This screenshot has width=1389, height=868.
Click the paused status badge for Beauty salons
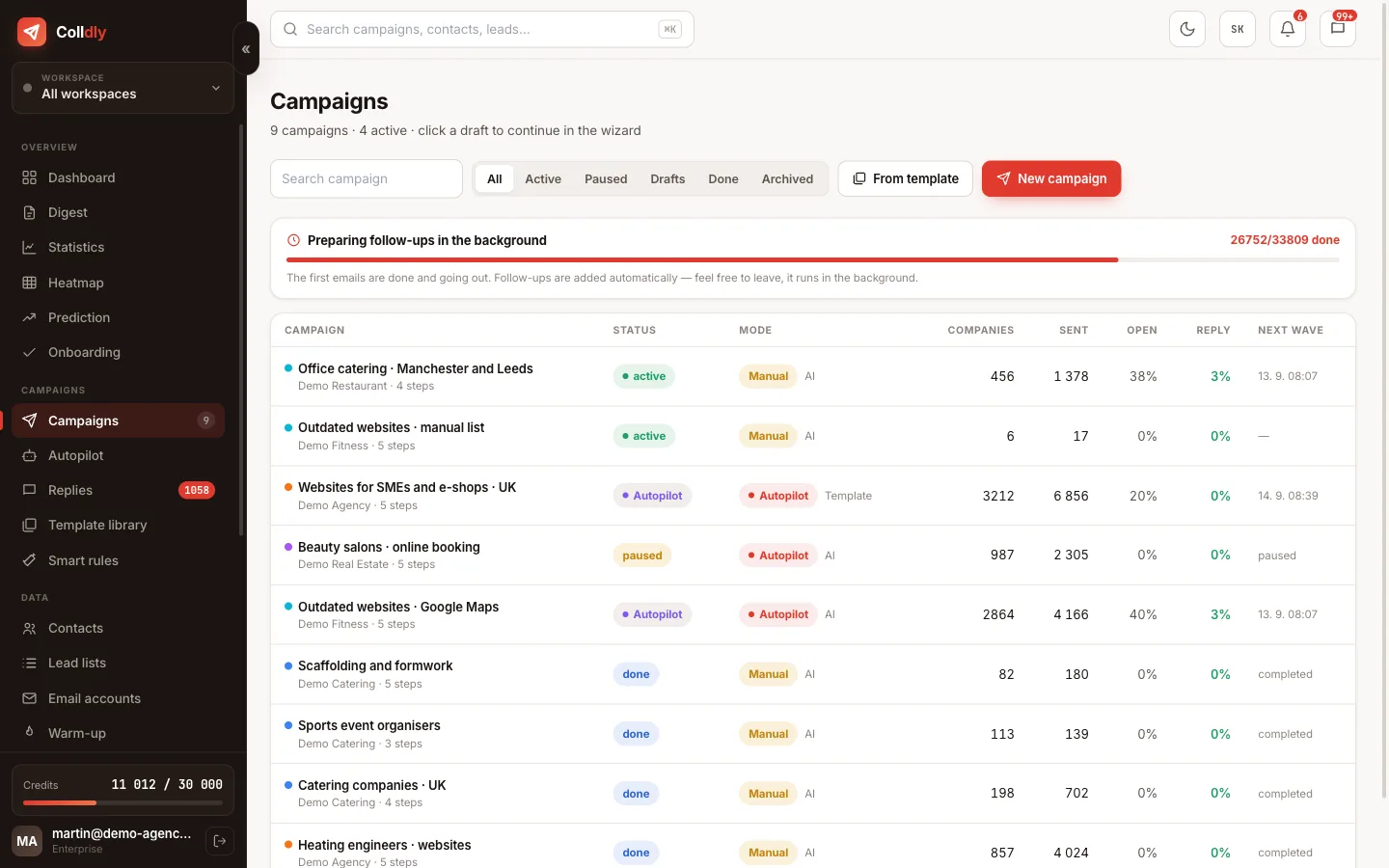coord(642,556)
